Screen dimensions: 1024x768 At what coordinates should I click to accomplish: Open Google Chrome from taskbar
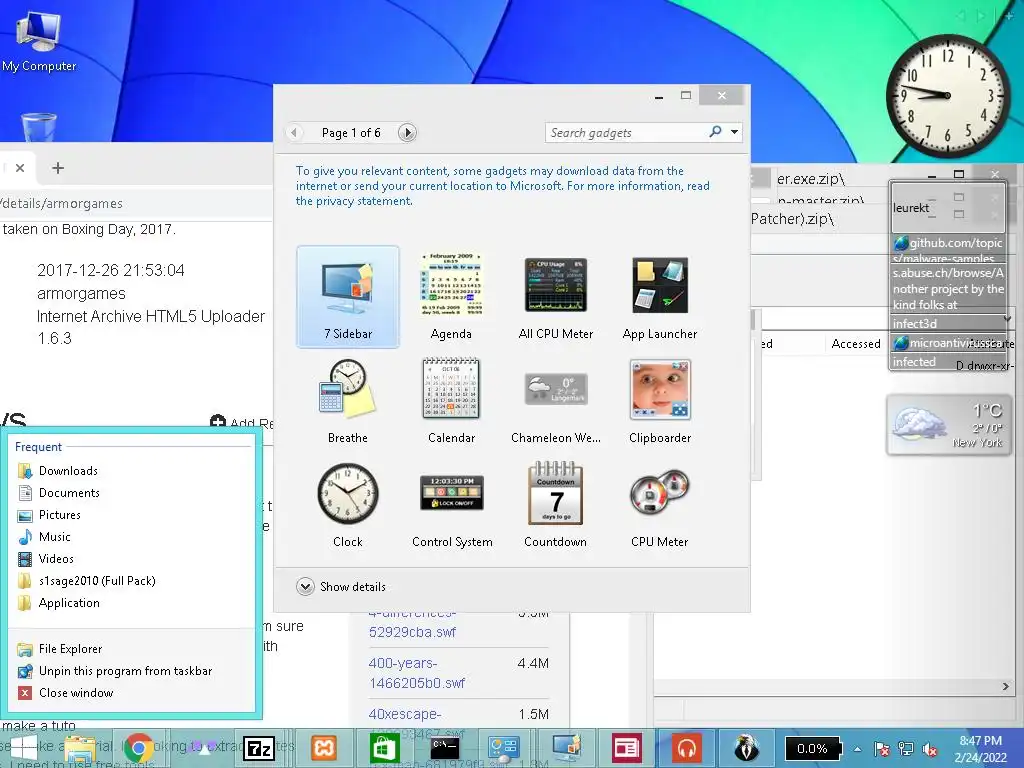[x=138, y=748]
